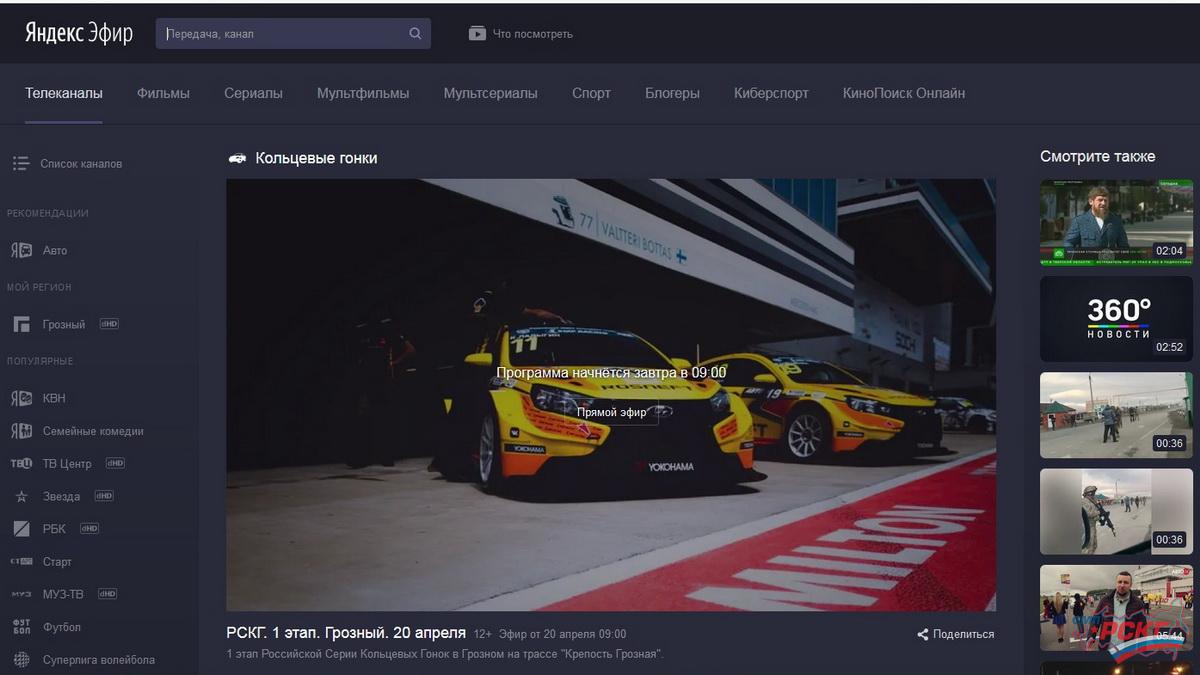
Task: Click the Суперлига волейбола ball icon
Action: (21, 660)
